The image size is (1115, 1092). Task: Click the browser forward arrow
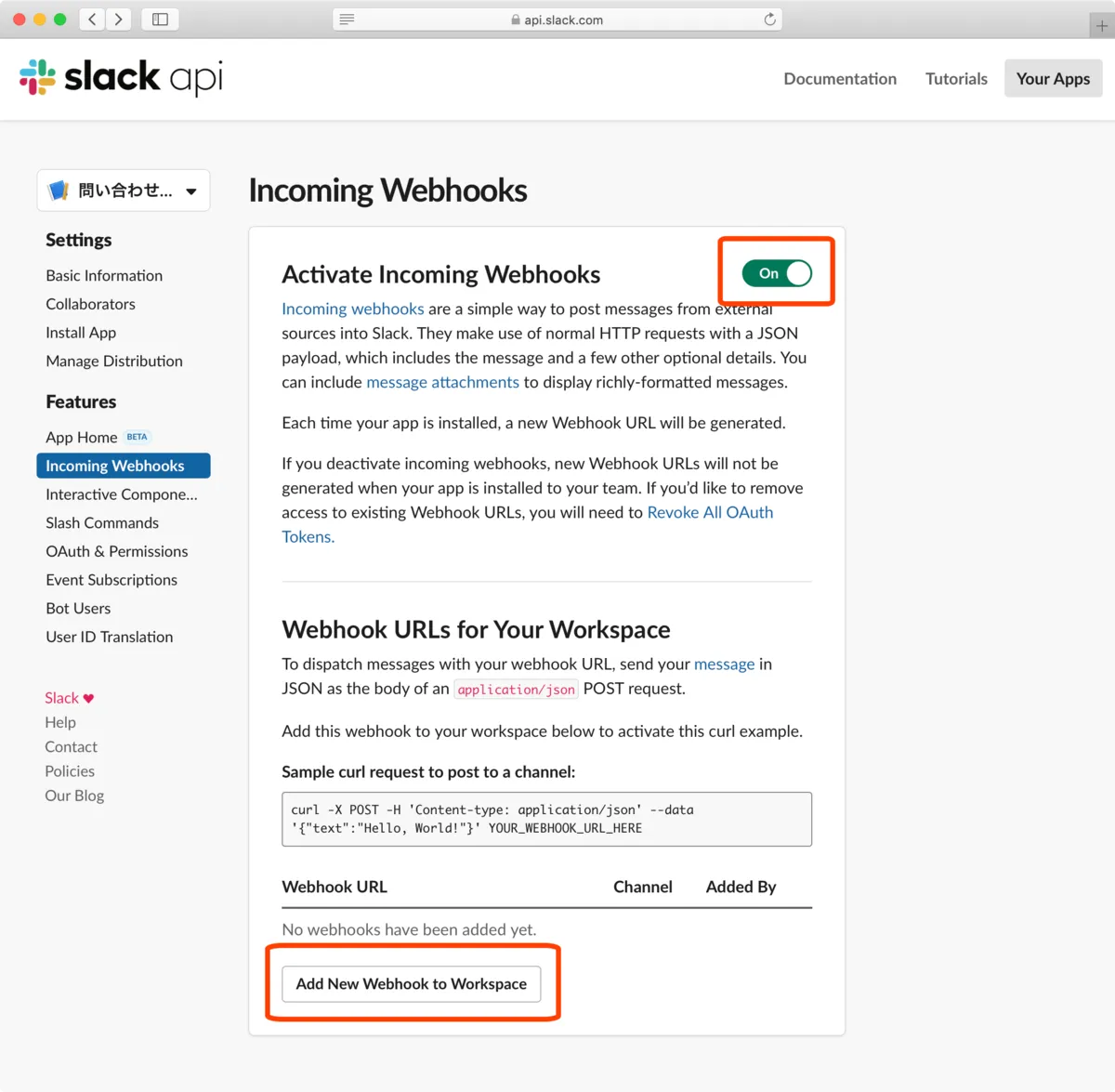[118, 20]
